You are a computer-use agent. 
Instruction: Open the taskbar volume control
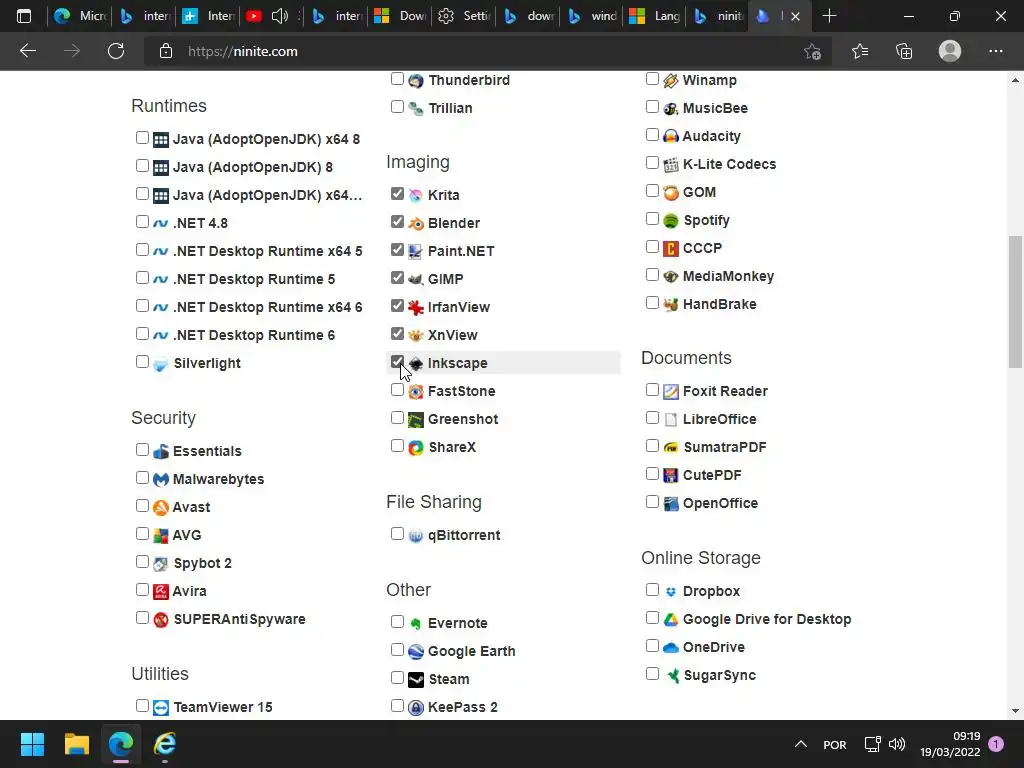pyautogui.click(x=897, y=744)
